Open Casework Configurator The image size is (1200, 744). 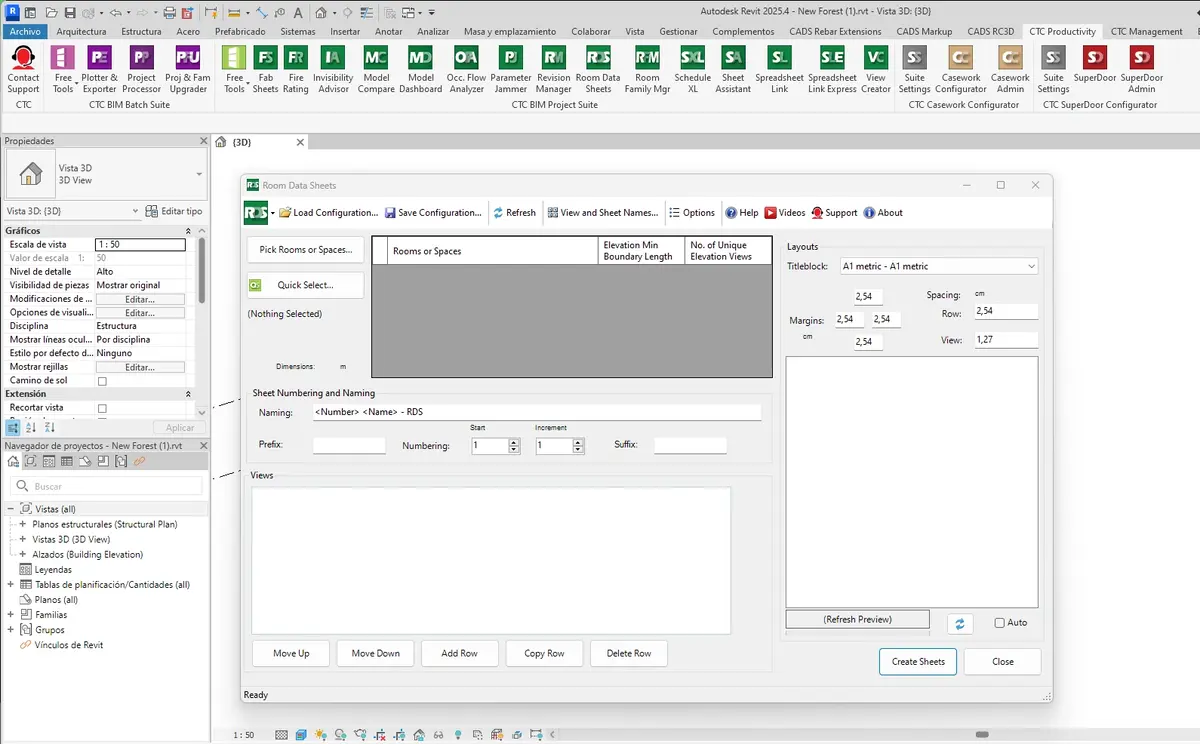(x=961, y=70)
